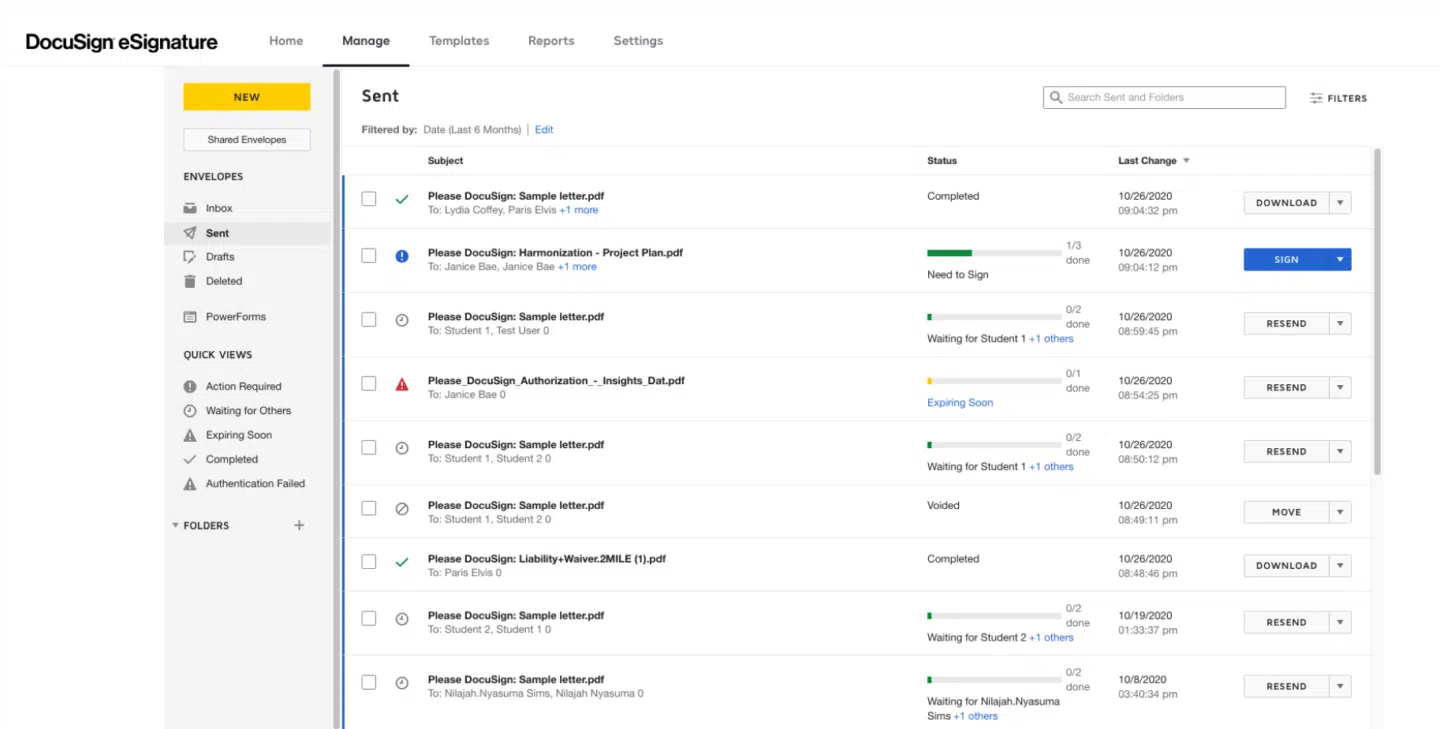Select the Action Required alert icon
The image size is (1440, 729).
click(190, 386)
